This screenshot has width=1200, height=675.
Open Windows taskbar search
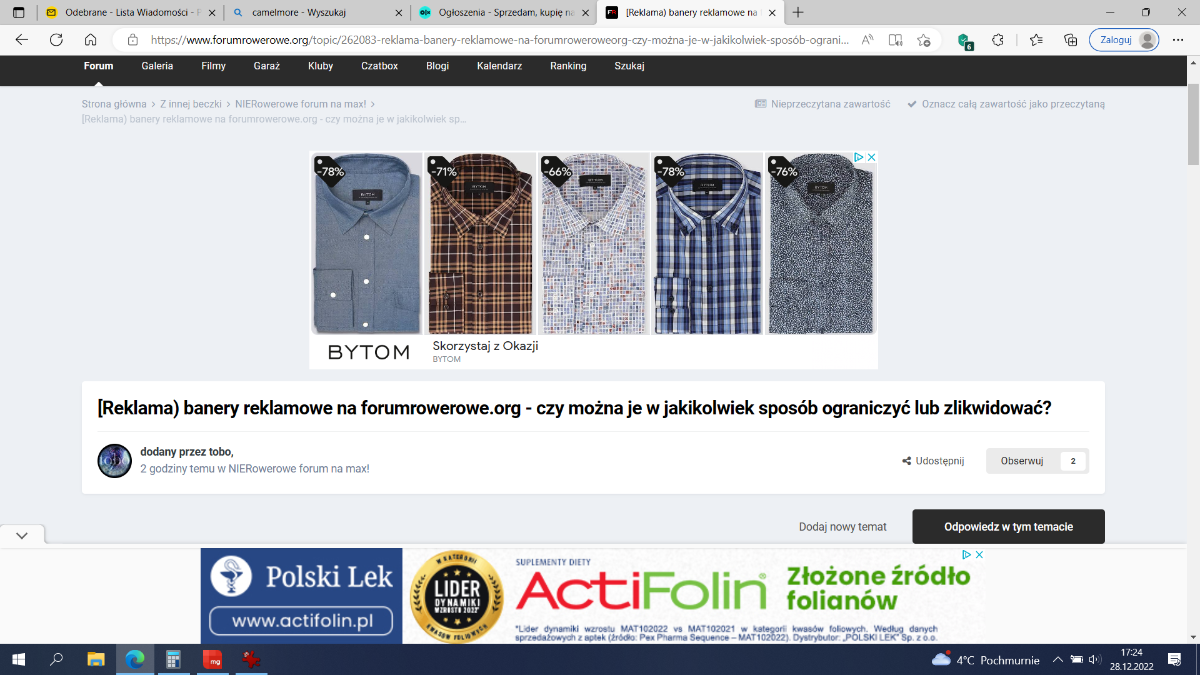[56, 660]
